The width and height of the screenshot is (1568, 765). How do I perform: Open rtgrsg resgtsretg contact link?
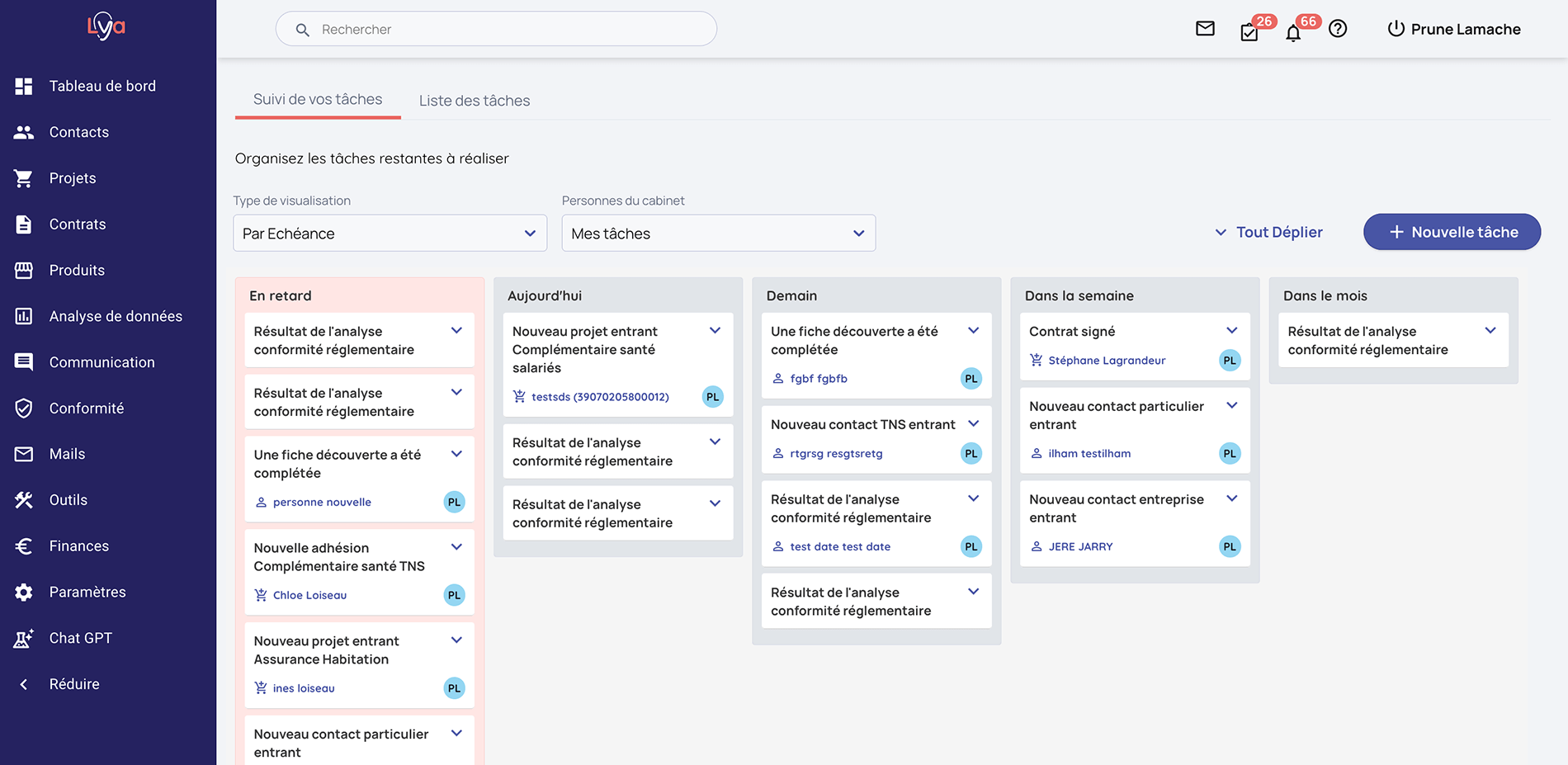[x=836, y=454]
